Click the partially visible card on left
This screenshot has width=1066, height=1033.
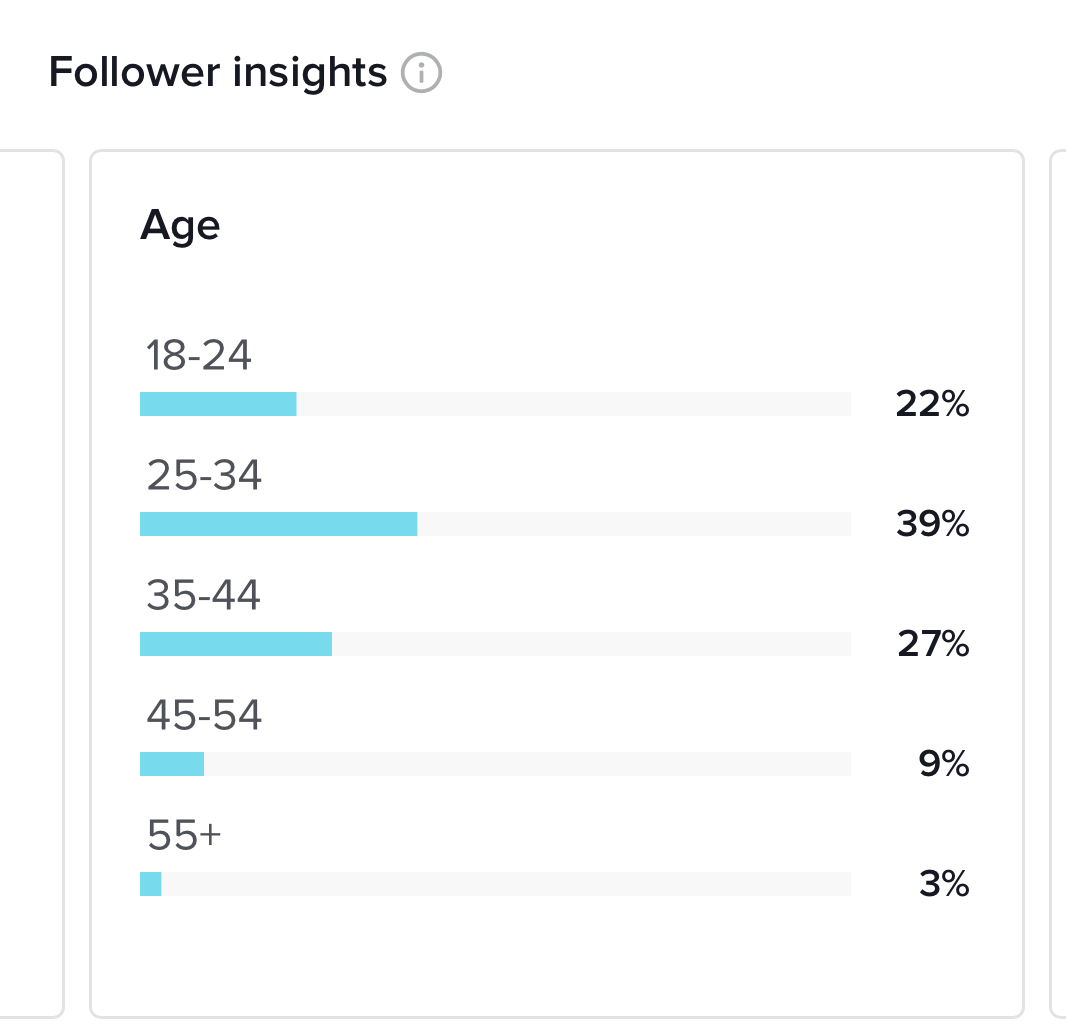(x=30, y=584)
